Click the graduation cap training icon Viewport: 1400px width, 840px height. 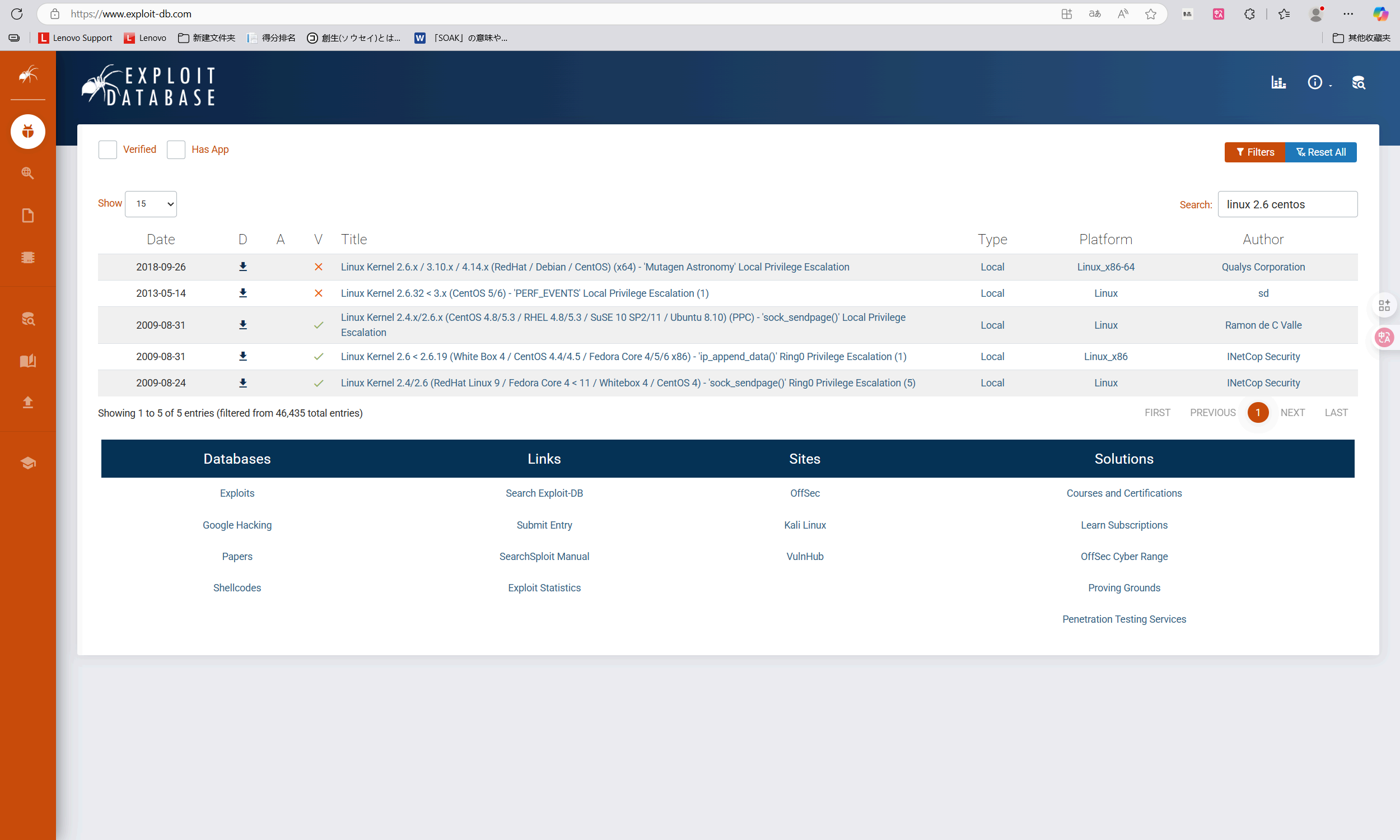28,463
